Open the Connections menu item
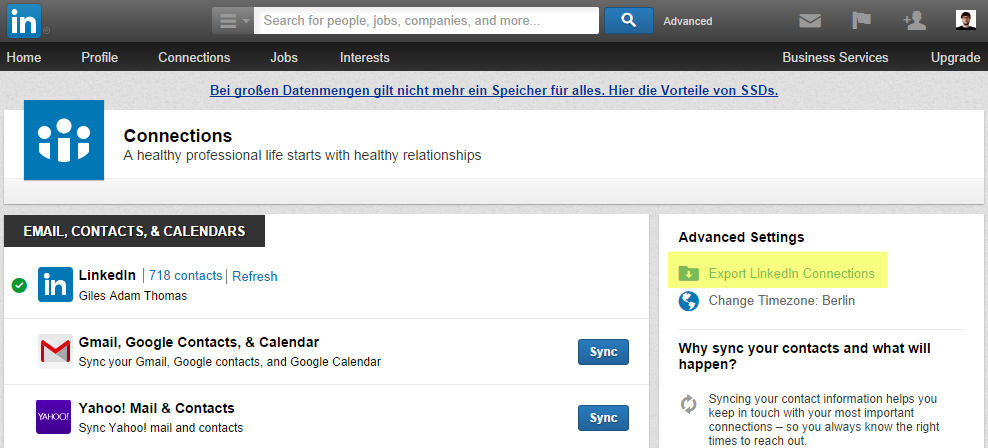988x448 pixels. tap(194, 57)
